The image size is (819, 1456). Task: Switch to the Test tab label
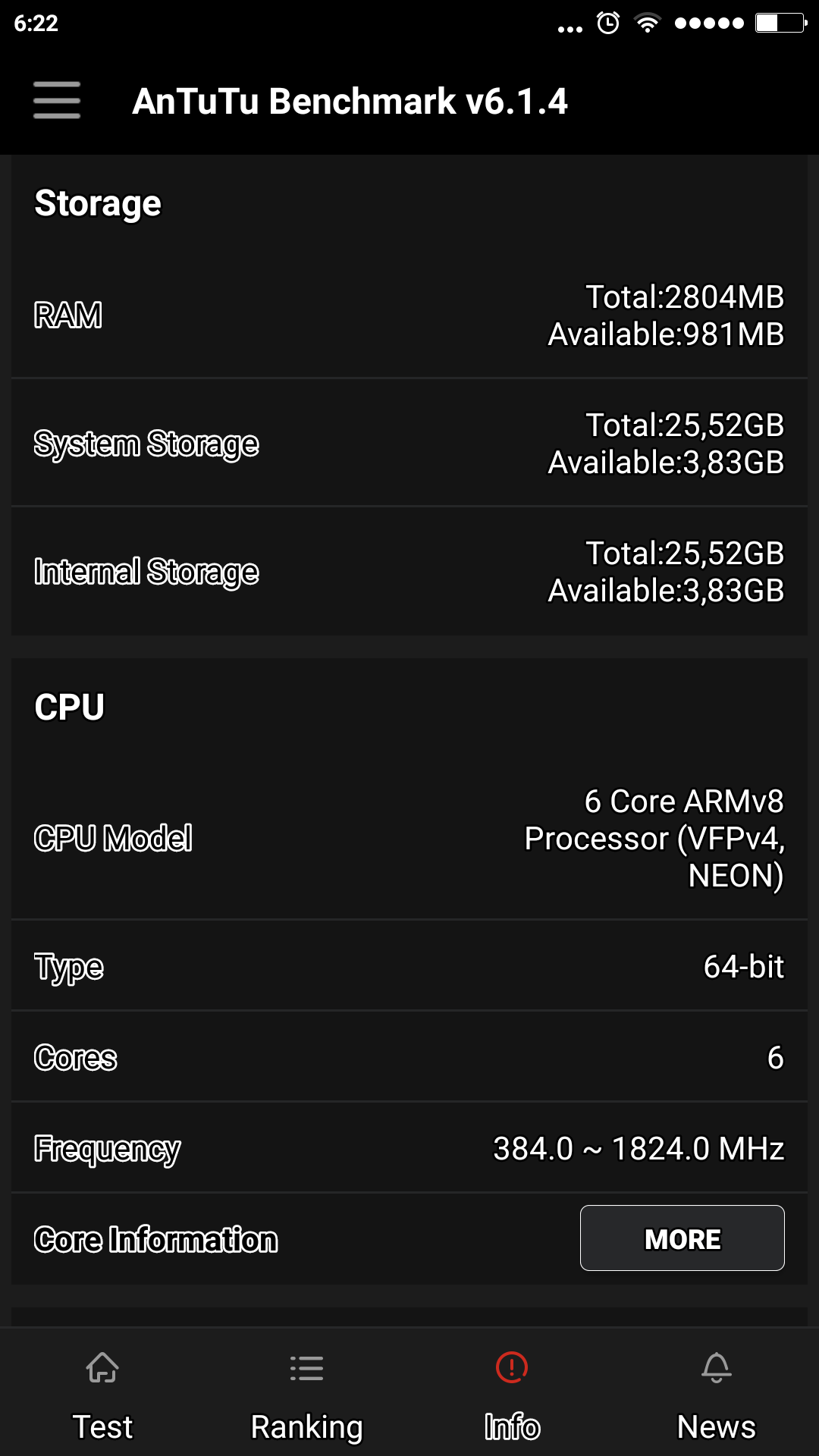point(102,1427)
